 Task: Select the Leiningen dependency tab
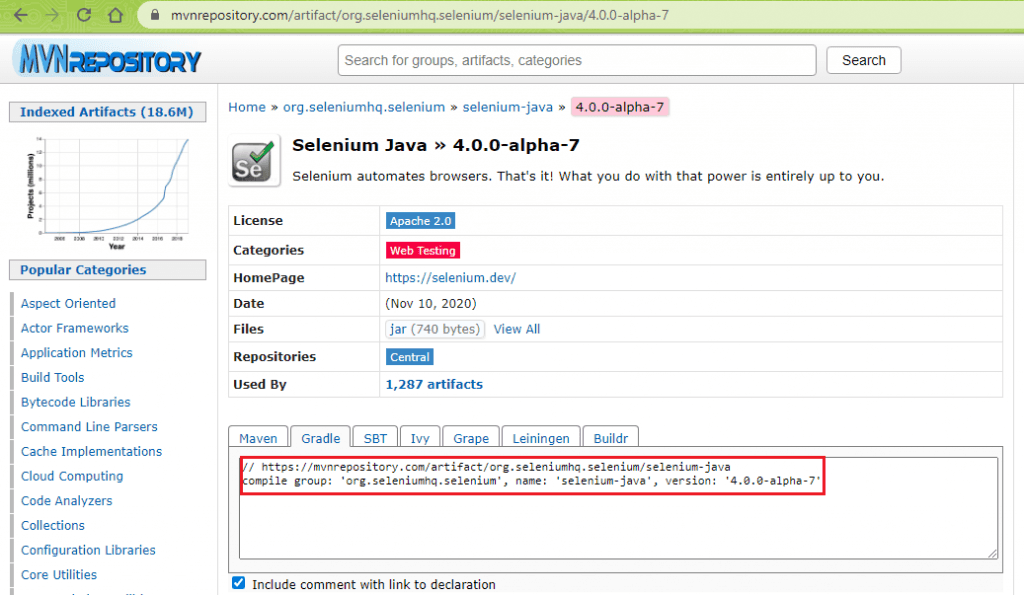coord(541,438)
